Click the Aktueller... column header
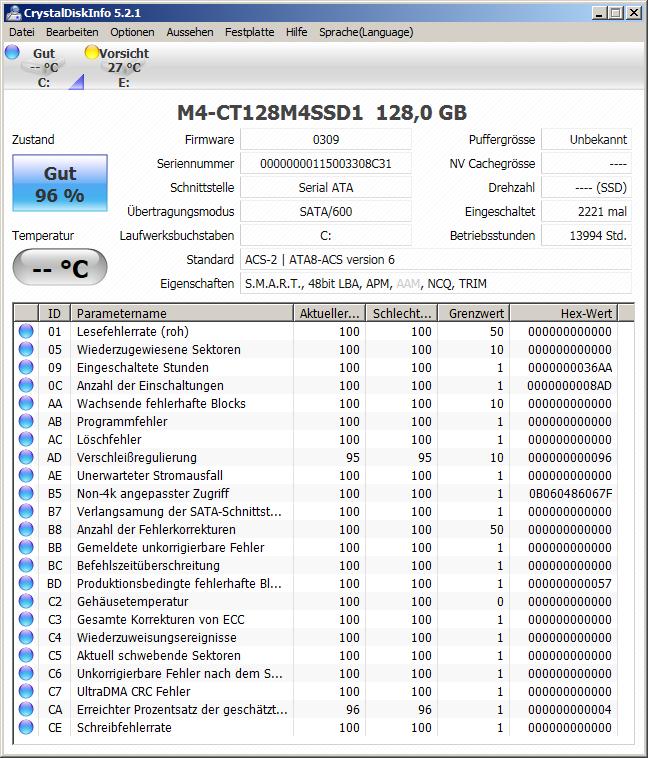This screenshot has width=648, height=758. [329, 313]
